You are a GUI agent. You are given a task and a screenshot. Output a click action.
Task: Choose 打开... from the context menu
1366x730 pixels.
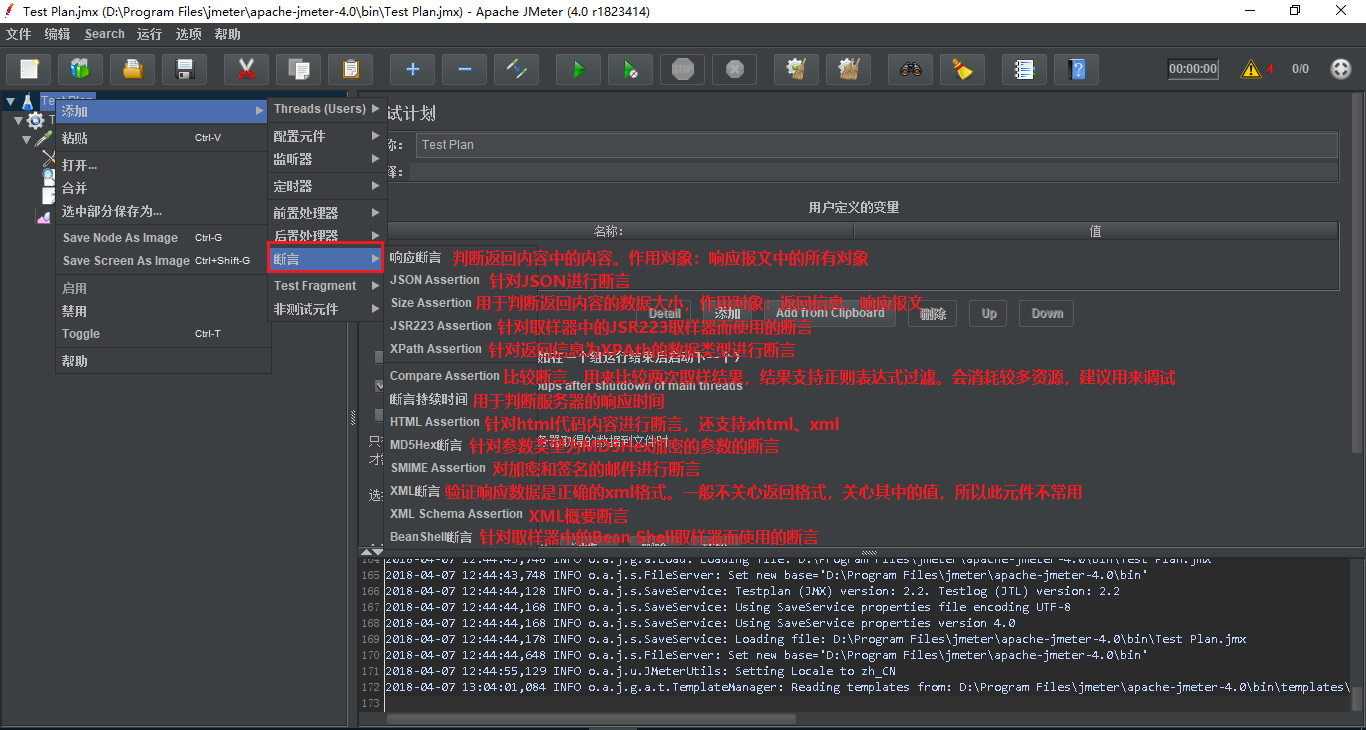tap(163, 165)
